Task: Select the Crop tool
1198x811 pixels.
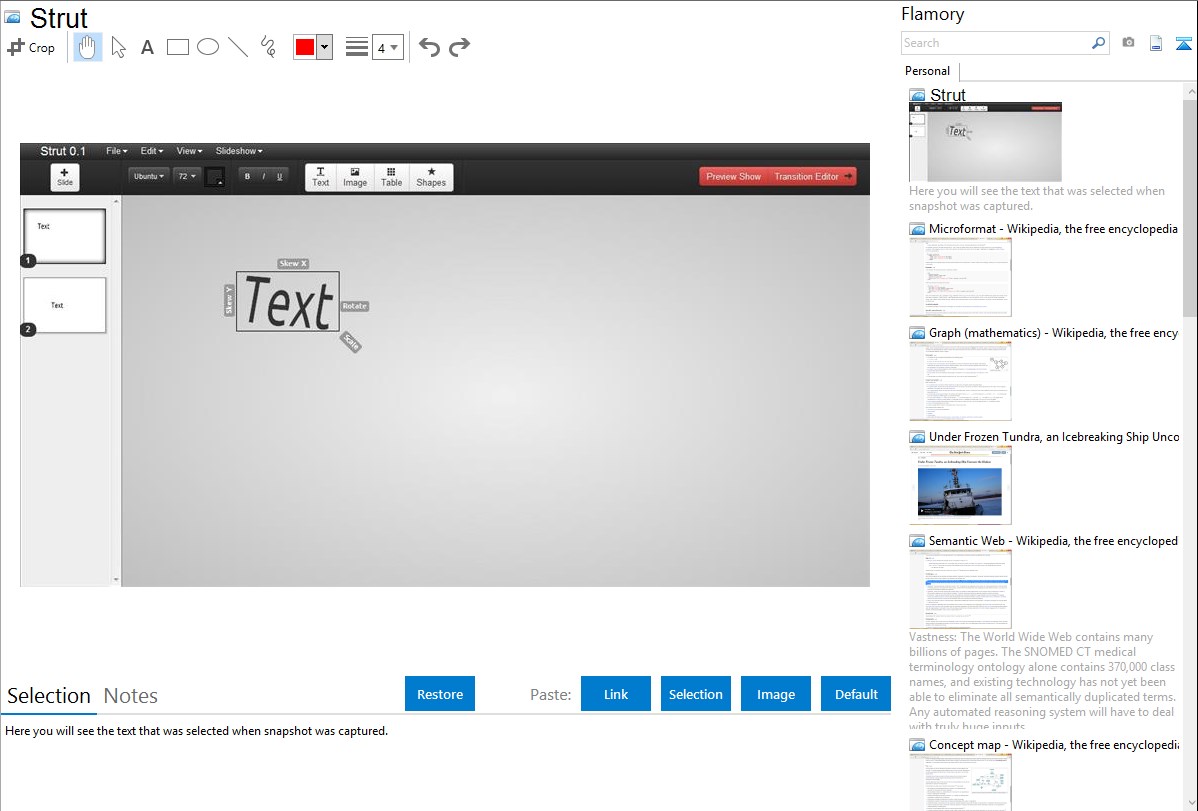Action: tap(31, 47)
